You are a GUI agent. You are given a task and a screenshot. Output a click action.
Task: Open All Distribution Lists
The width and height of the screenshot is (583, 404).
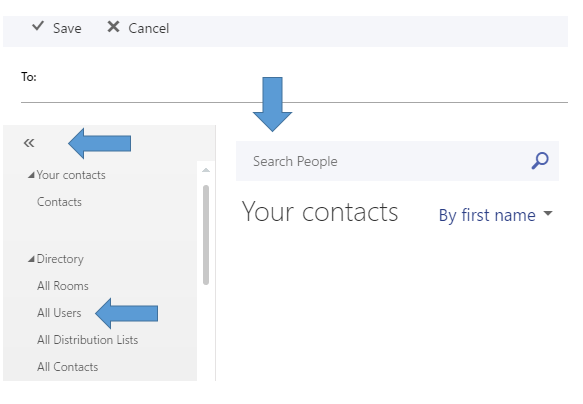tap(87, 340)
